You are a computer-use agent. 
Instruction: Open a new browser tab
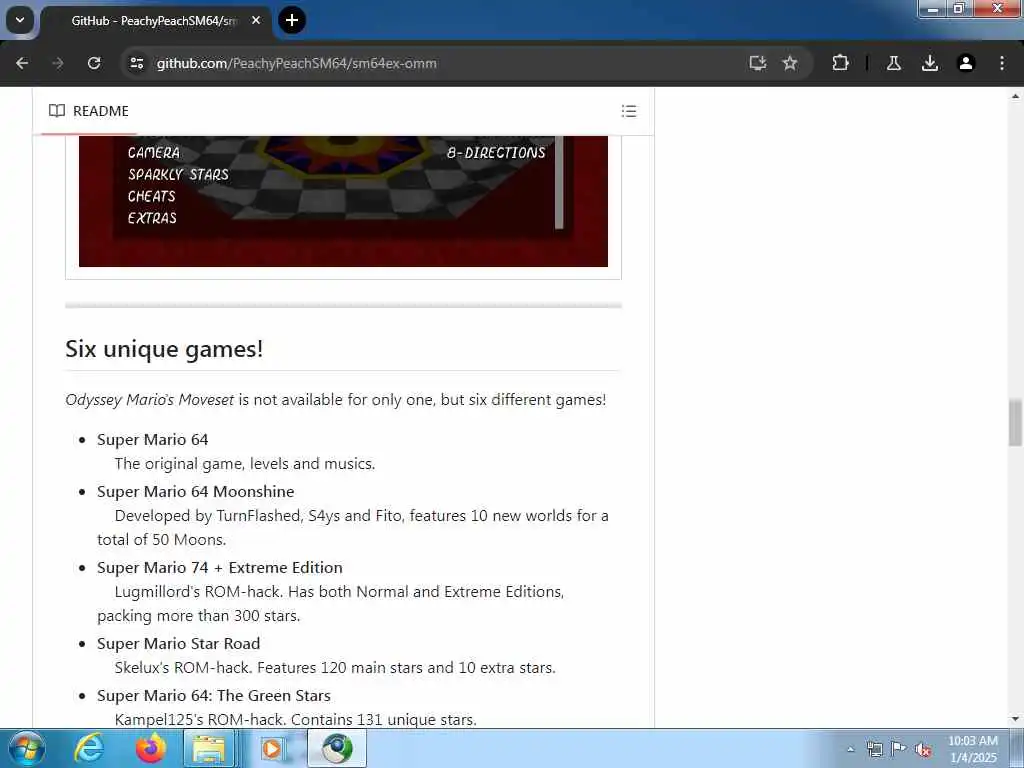[292, 20]
